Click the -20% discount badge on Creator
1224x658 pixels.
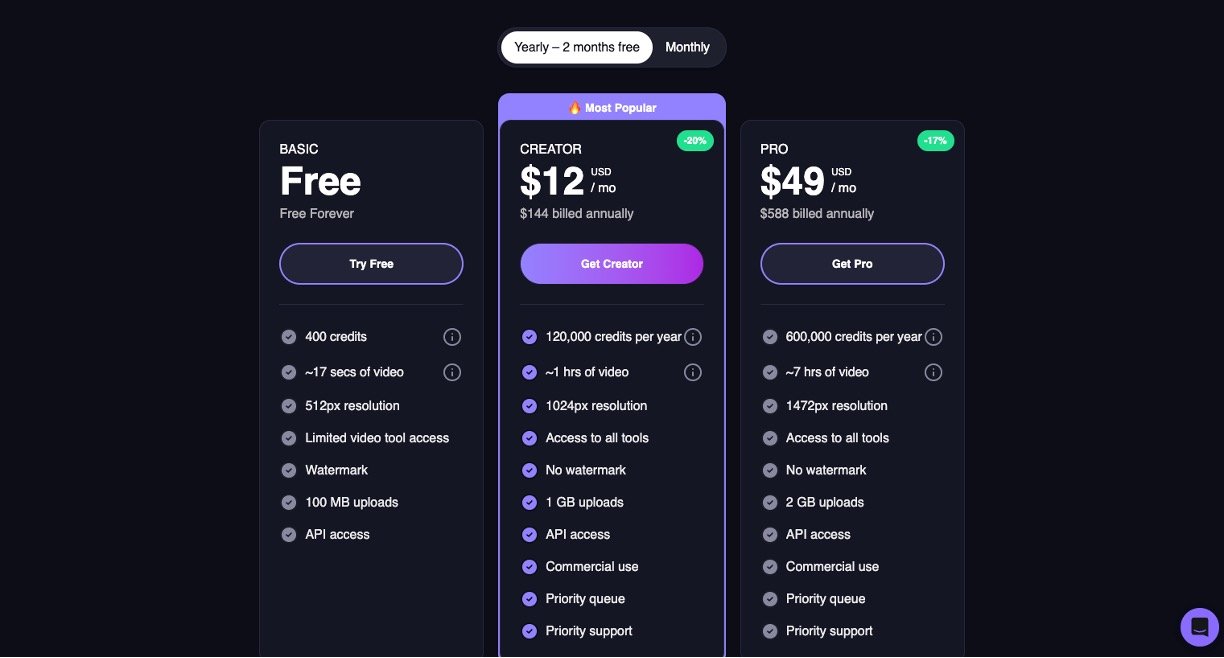tap(695, 141)
